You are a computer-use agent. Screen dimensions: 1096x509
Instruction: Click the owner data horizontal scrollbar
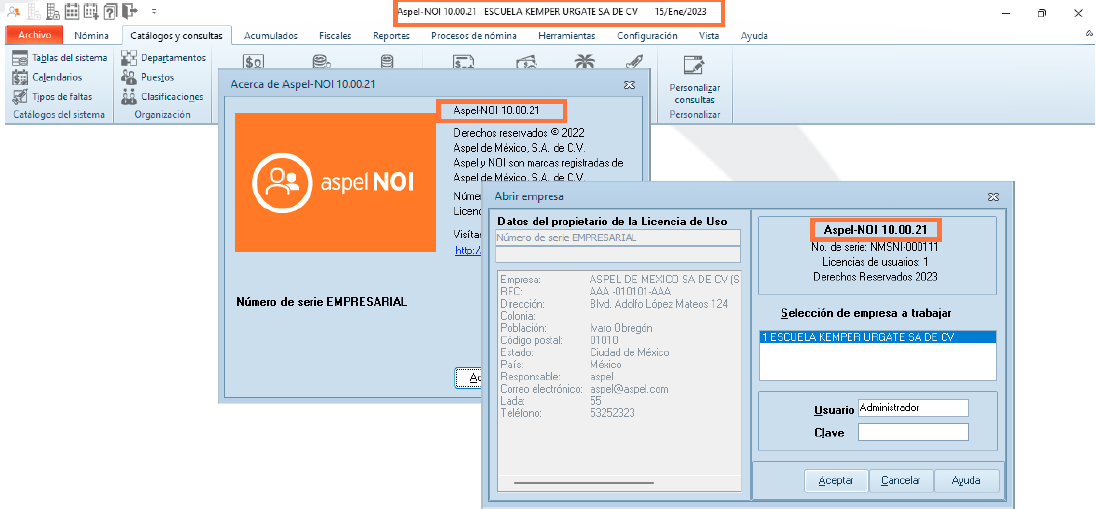point(586,482)
